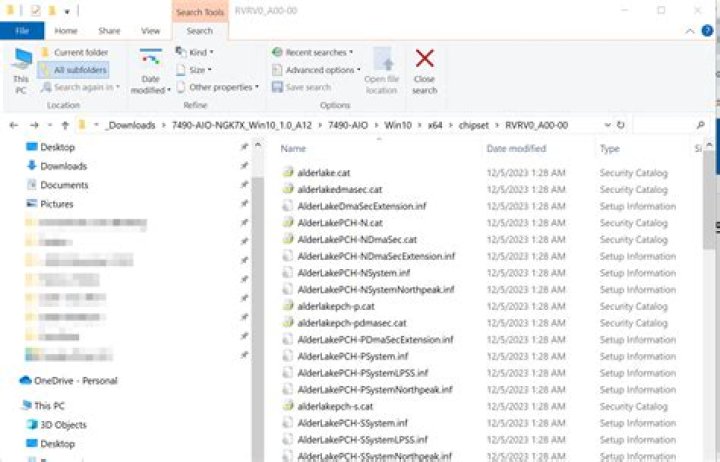This screenshot has width=720, height=462.
Task: Sort by the Name column header
Action: tap(293, 148)
